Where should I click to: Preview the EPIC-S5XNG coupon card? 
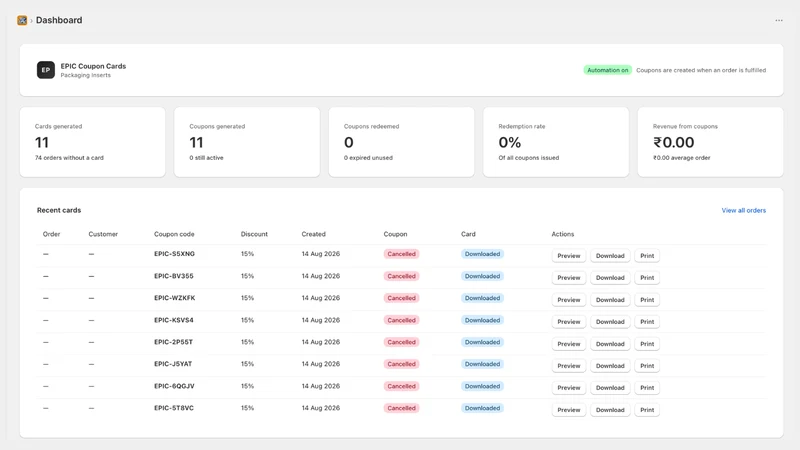tap(568, 256)
